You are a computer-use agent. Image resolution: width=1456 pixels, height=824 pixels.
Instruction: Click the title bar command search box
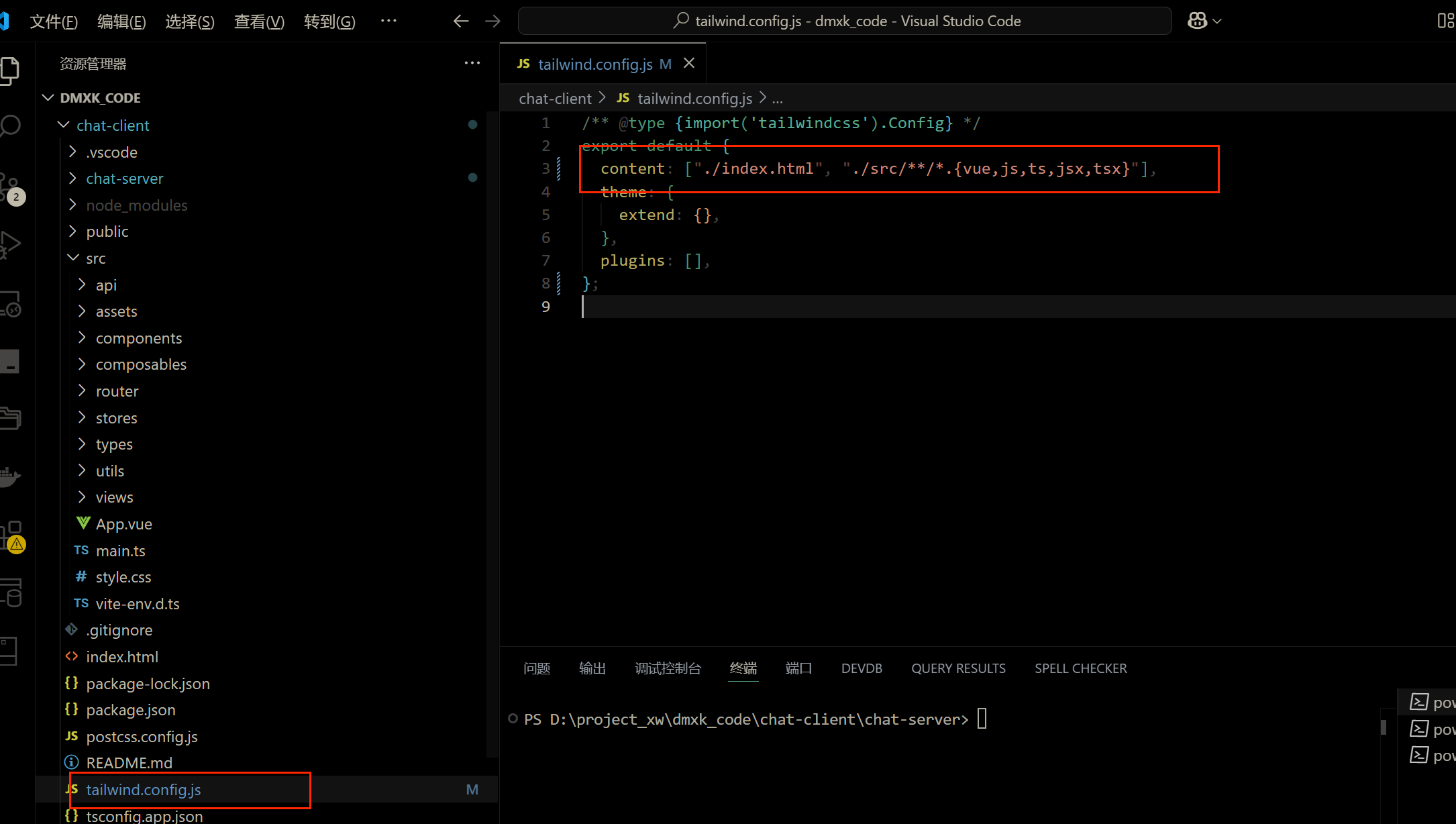pos(845,21)
